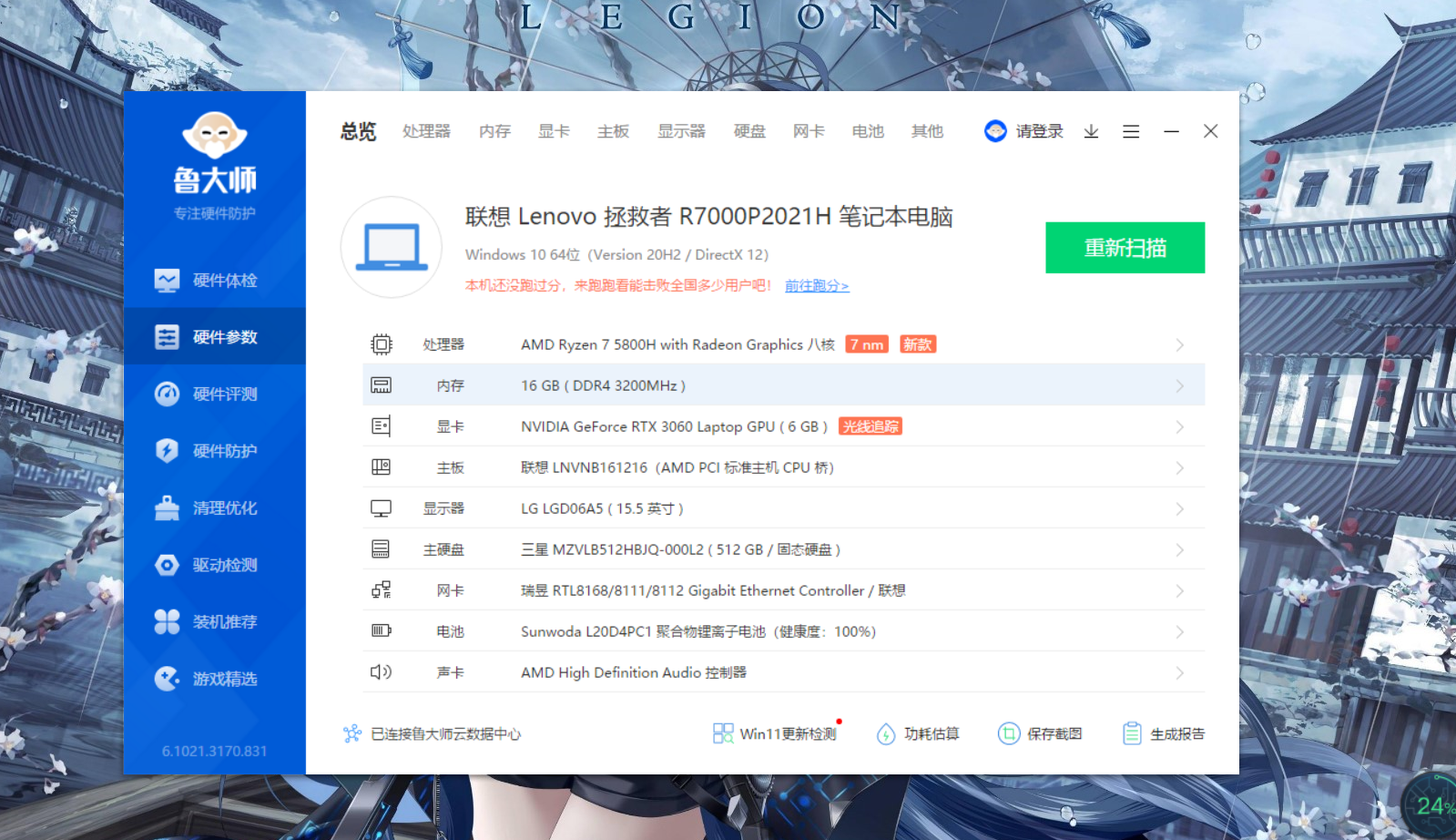Switch to the 处理器 tab
1456x840 pixels.
point(426,131)
